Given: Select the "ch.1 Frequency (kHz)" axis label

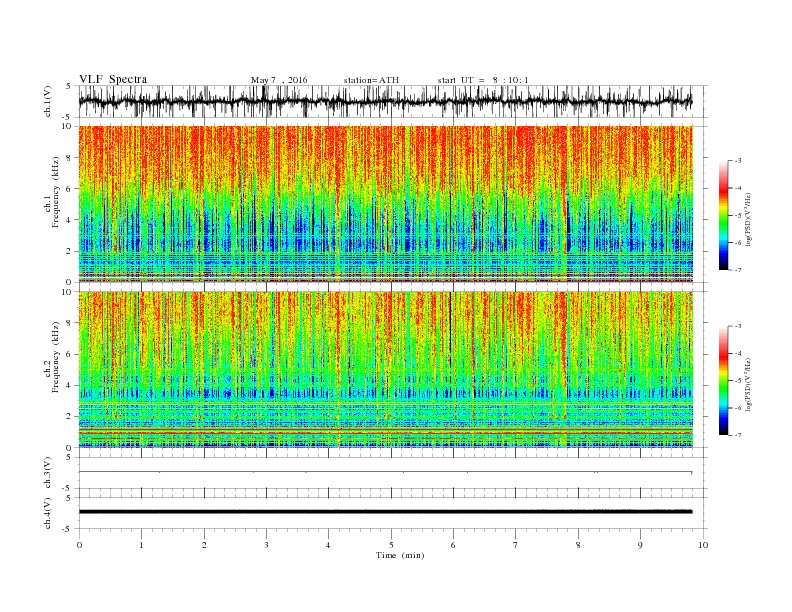Looking at the screenshot, I should tap(52, 192).
